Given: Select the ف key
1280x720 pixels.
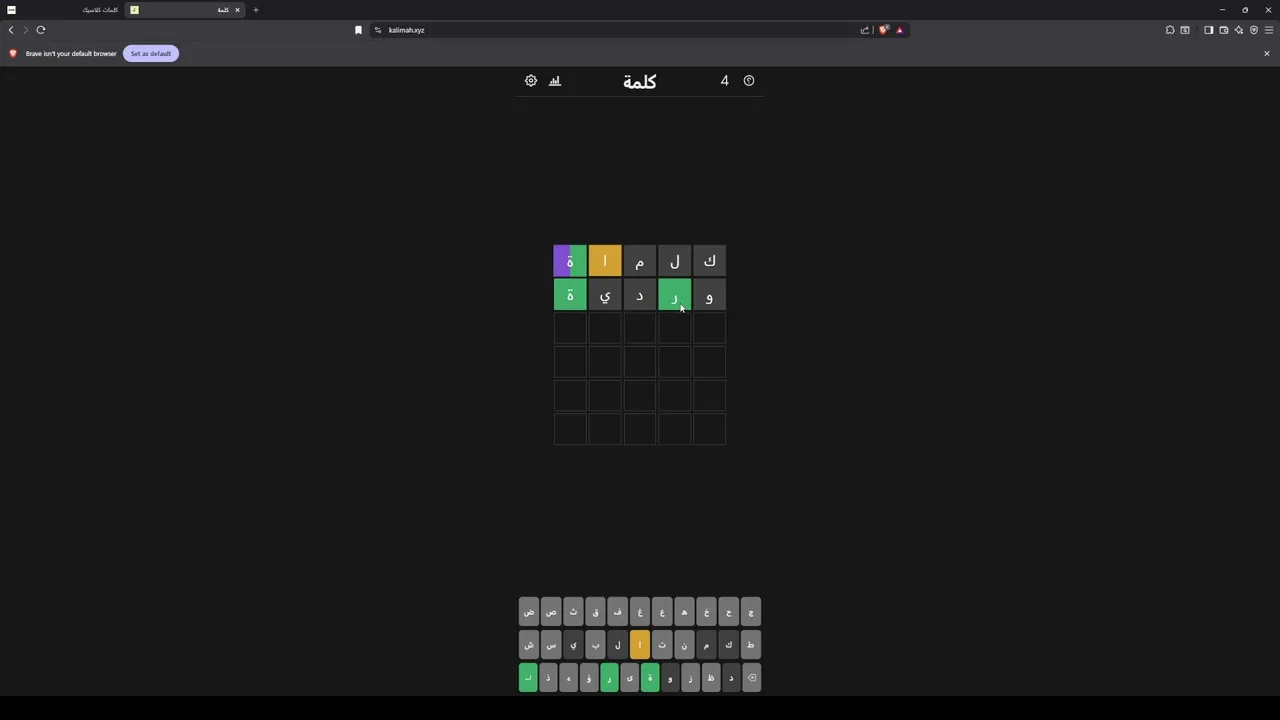Looking at the screenshot, I should 617,612.
